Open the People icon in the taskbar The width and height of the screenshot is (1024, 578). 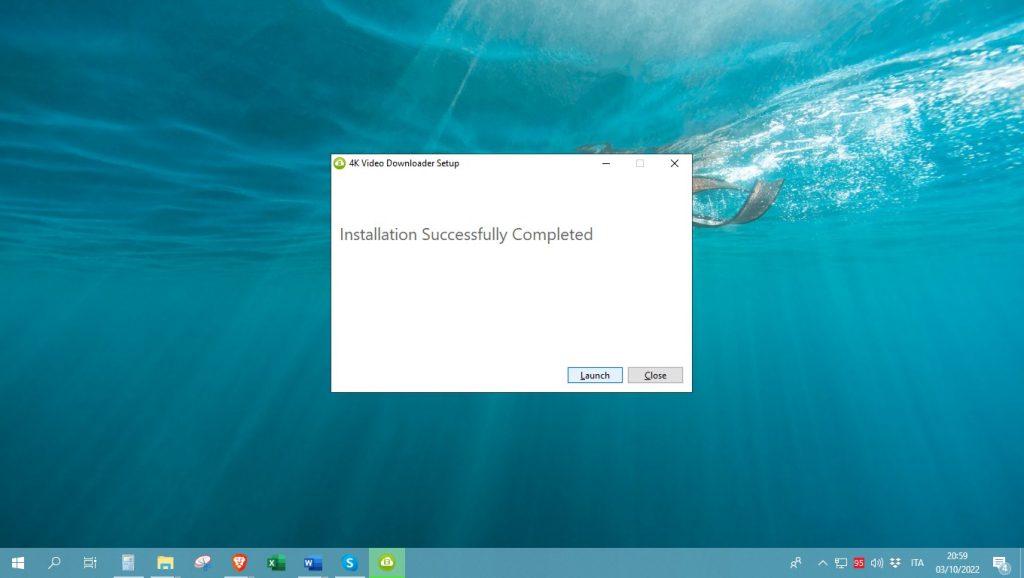click(796, 563)
